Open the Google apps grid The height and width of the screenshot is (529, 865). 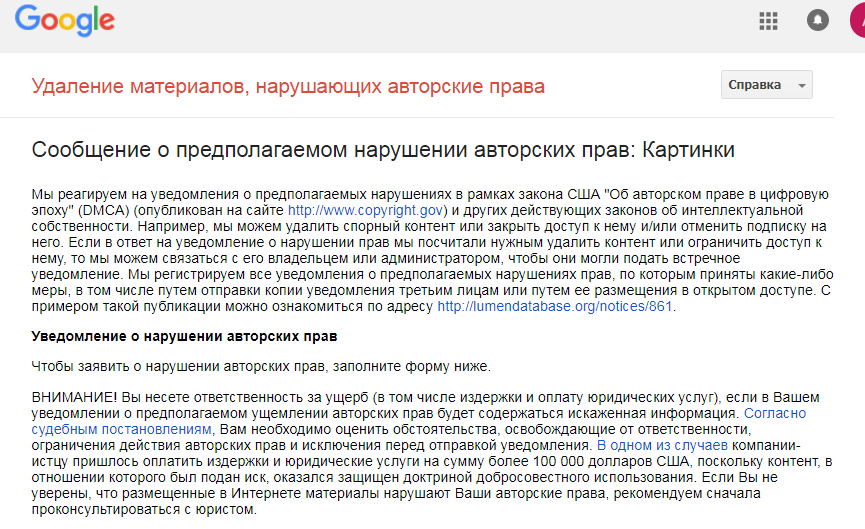click(x=768, y=21)
